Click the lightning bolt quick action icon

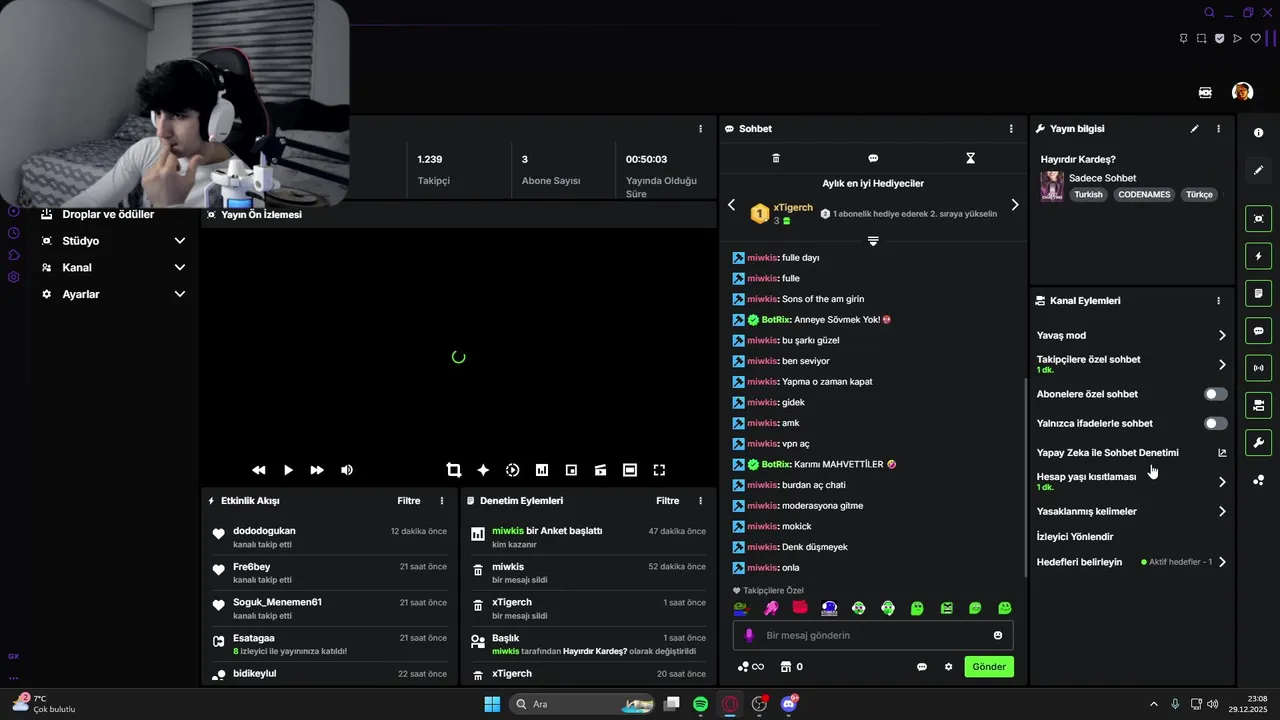tap(1258, 256)
